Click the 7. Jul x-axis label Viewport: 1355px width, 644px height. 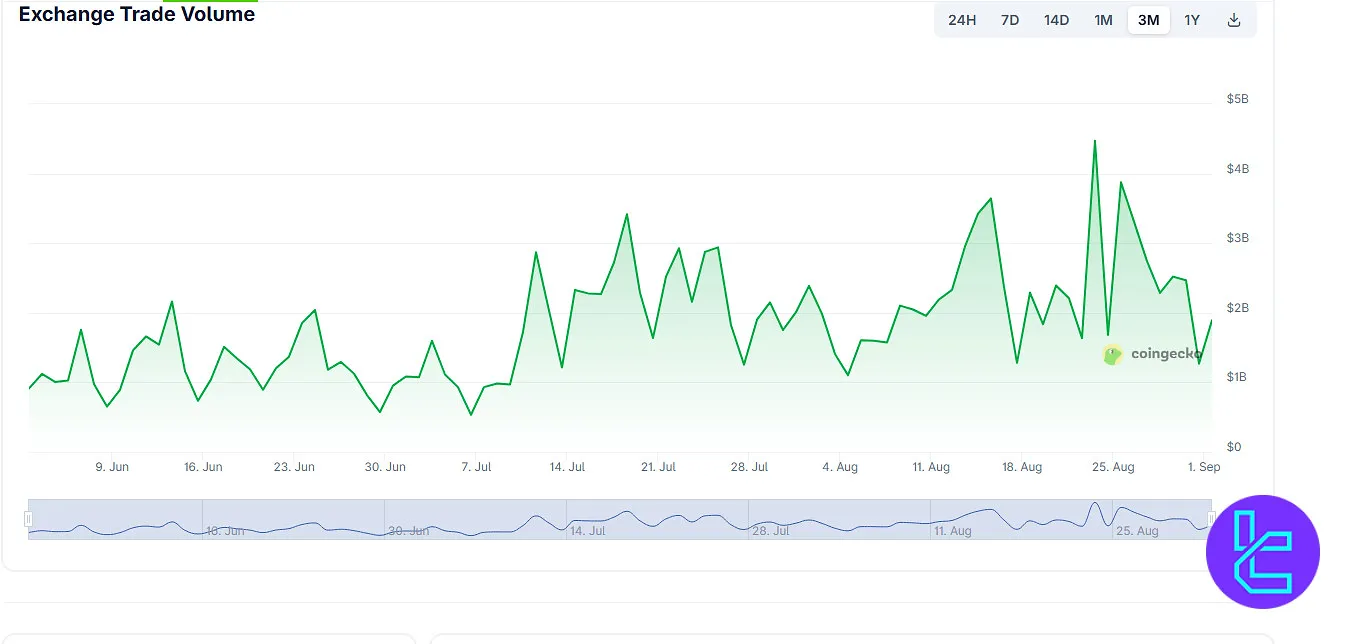click(476, 467)
